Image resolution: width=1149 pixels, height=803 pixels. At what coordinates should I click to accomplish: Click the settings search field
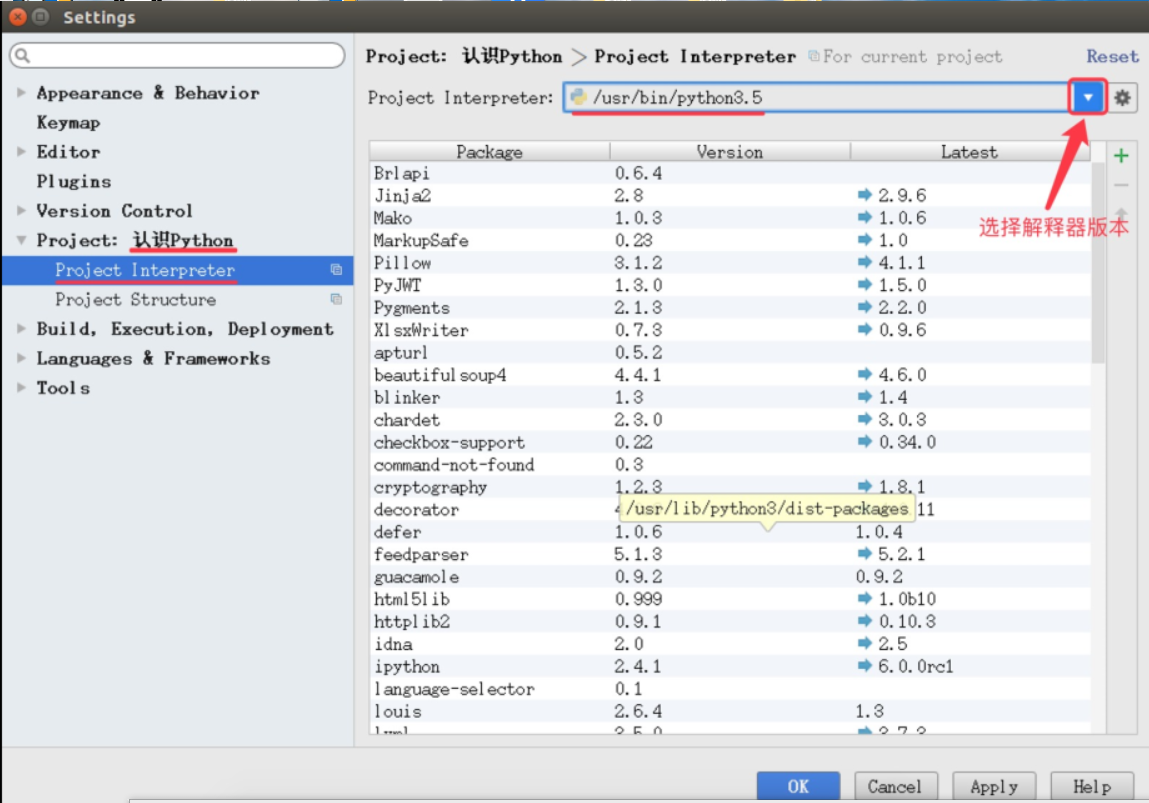177,56
